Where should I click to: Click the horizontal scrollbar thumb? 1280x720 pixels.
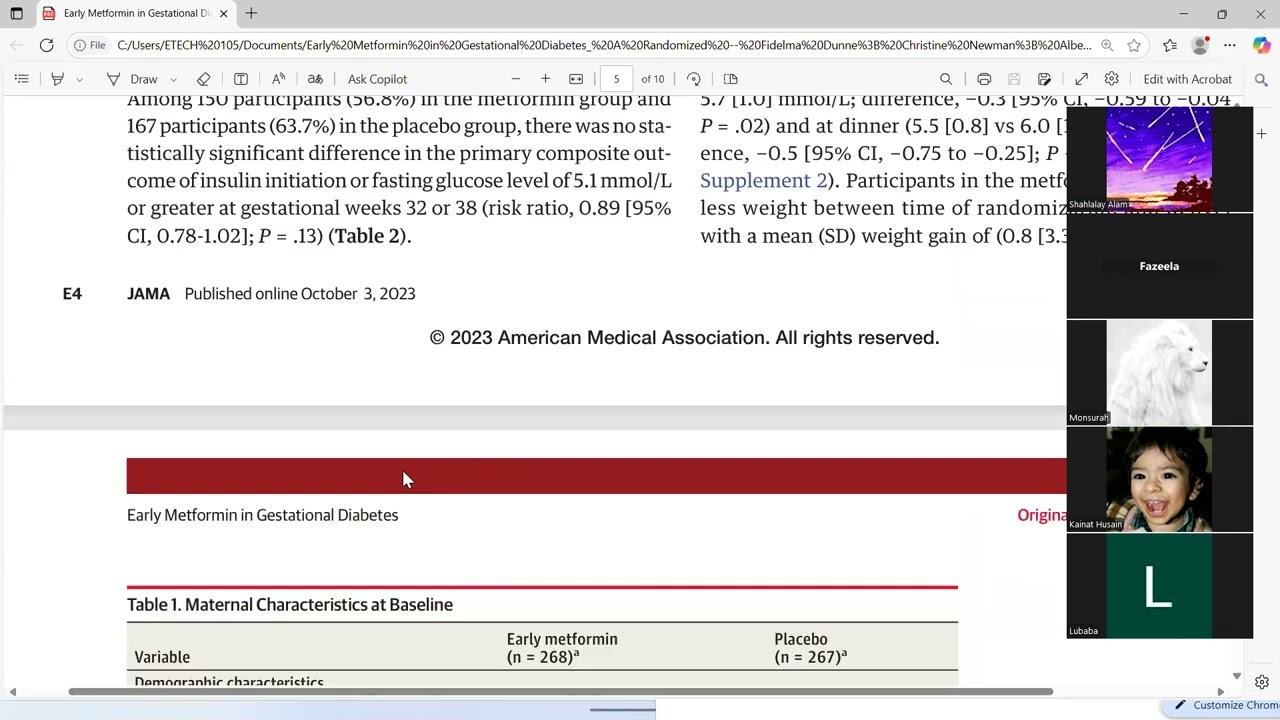tap(560, 691)
